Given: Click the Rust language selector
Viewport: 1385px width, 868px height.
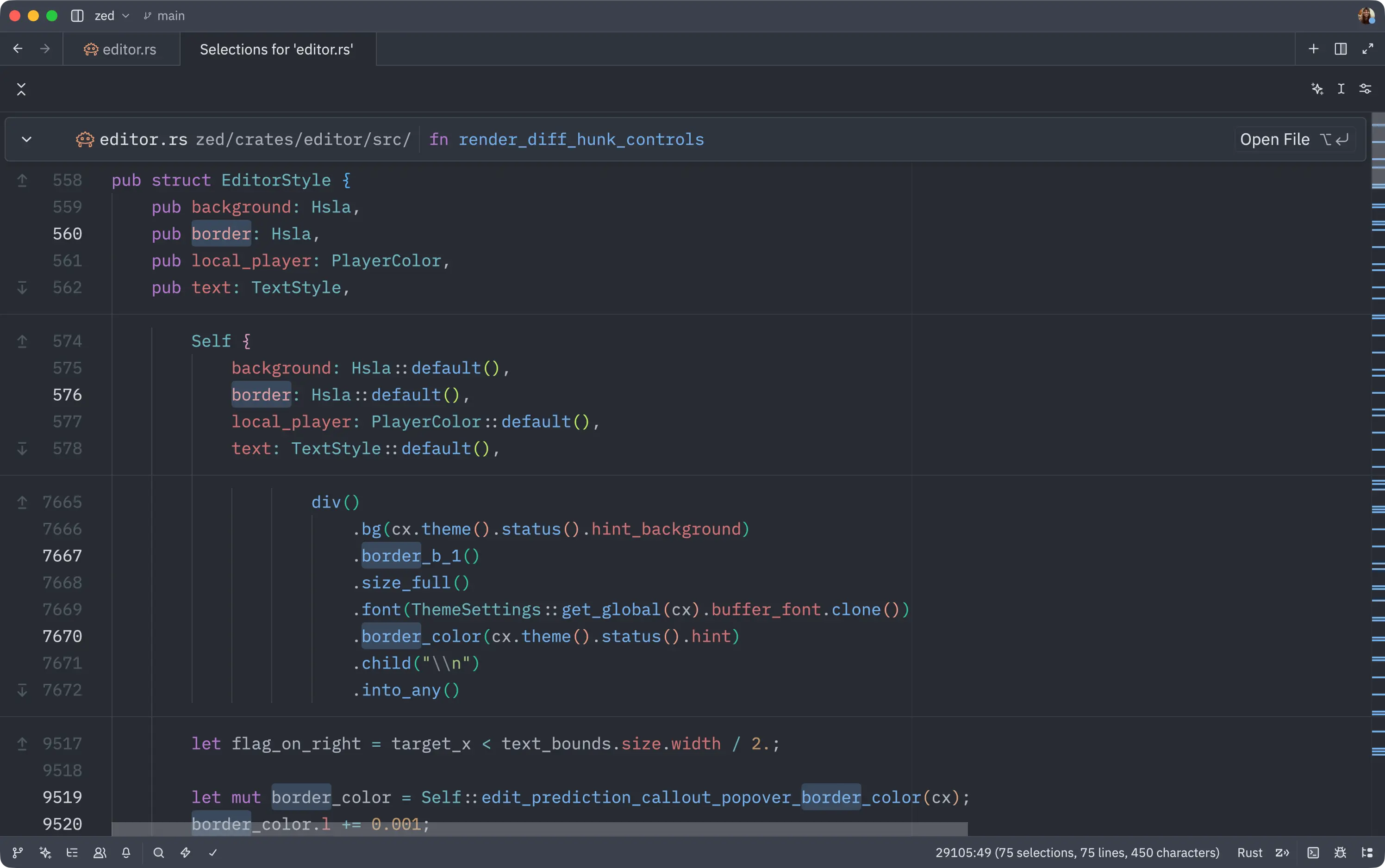Looking at the screenshot, I should [1249, 852].
